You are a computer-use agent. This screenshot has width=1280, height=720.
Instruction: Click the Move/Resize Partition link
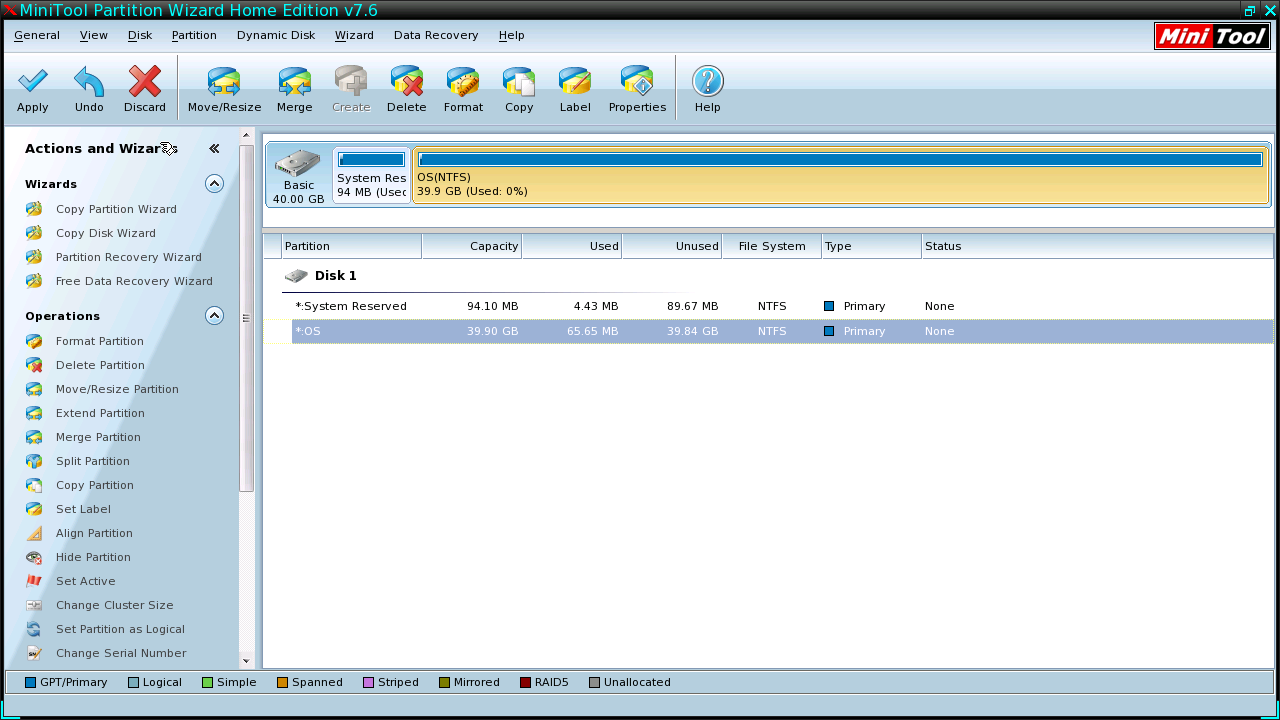pos(117,389)
